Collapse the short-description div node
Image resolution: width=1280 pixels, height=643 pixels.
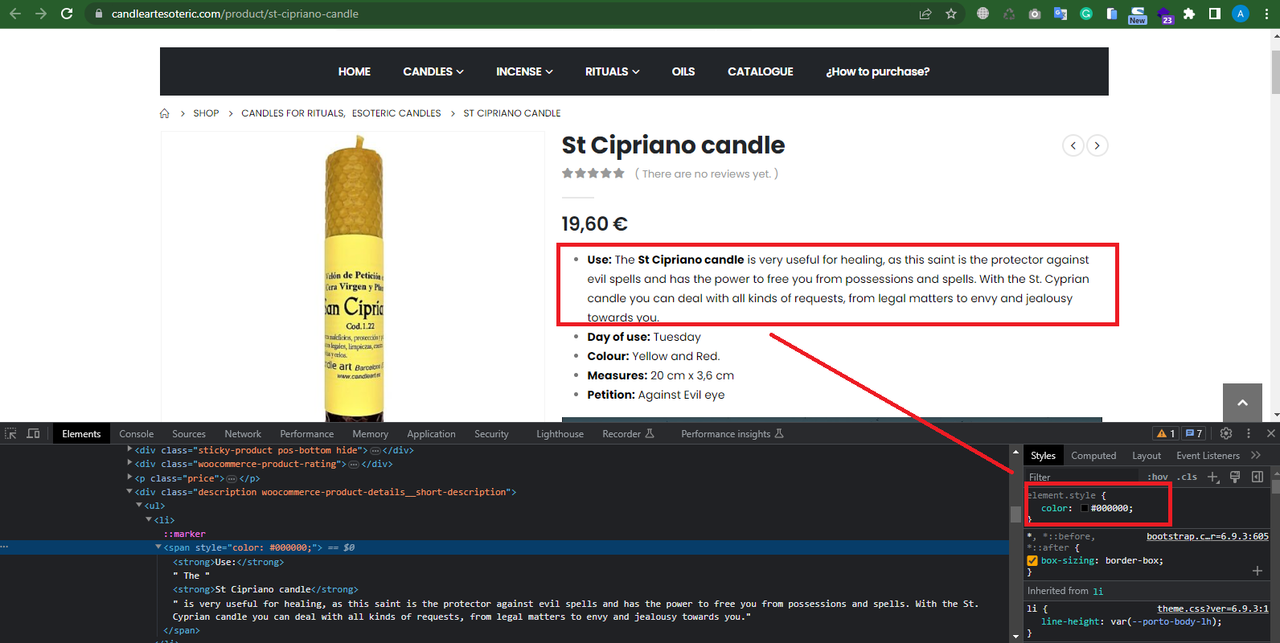click(x=129, y=492)
